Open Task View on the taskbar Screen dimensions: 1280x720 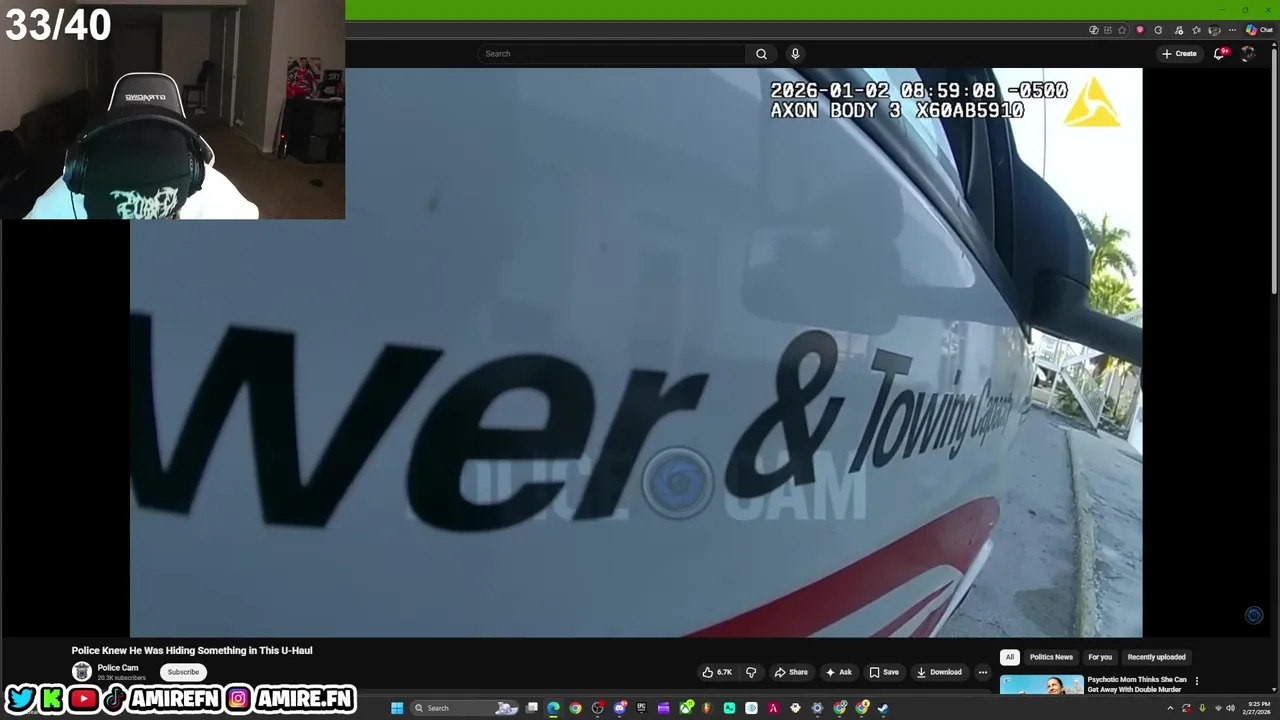pyautogui.click(x=531, y=708)
